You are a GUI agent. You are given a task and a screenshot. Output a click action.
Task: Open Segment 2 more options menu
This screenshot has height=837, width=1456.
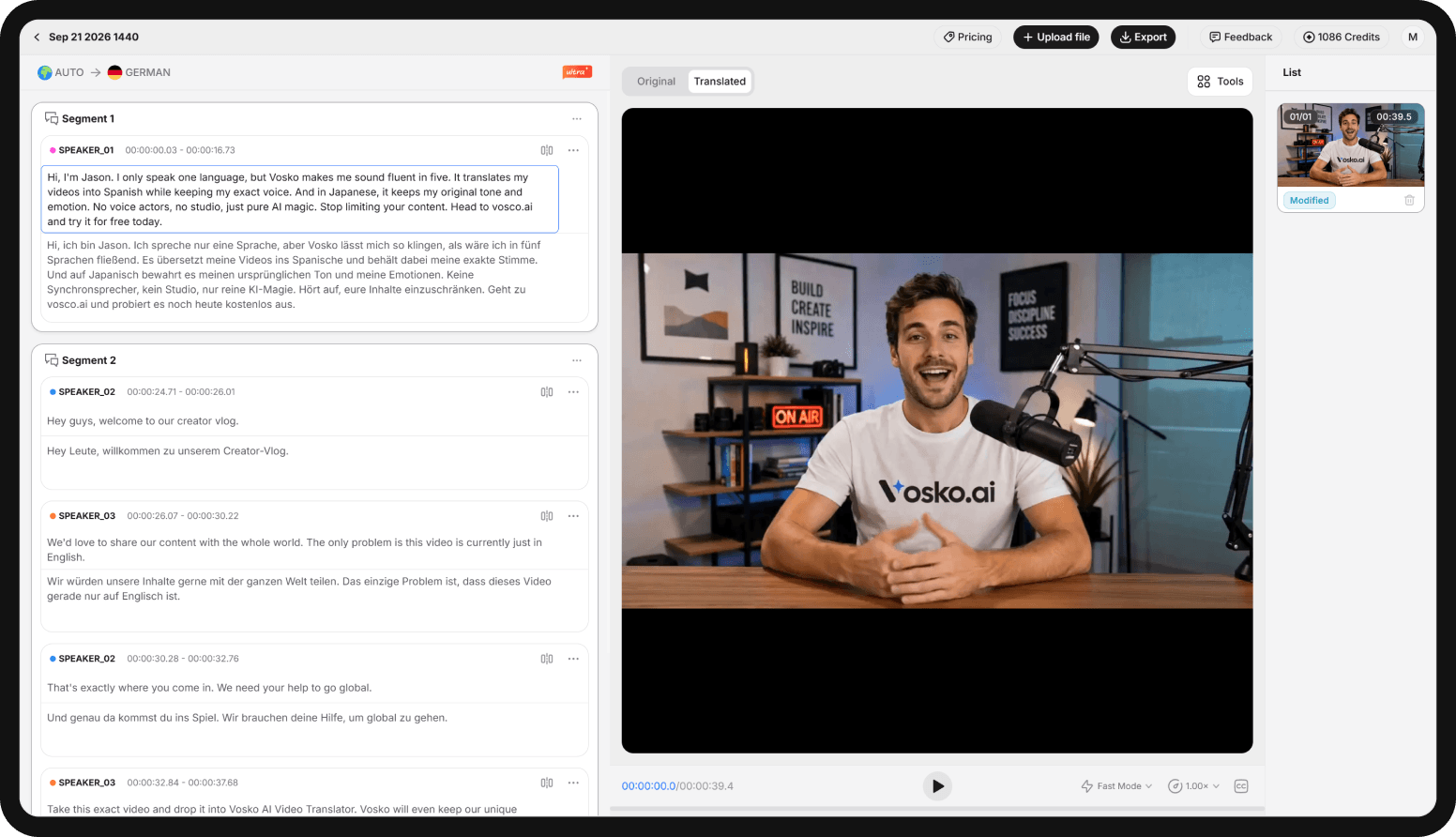[577, 361]
